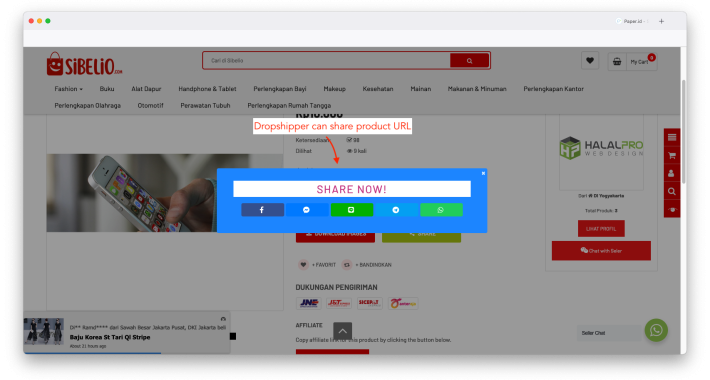Open Baju Korea St Tari Ql Stripe notification
Screen dimensions: 710x380
coord(110,337)
